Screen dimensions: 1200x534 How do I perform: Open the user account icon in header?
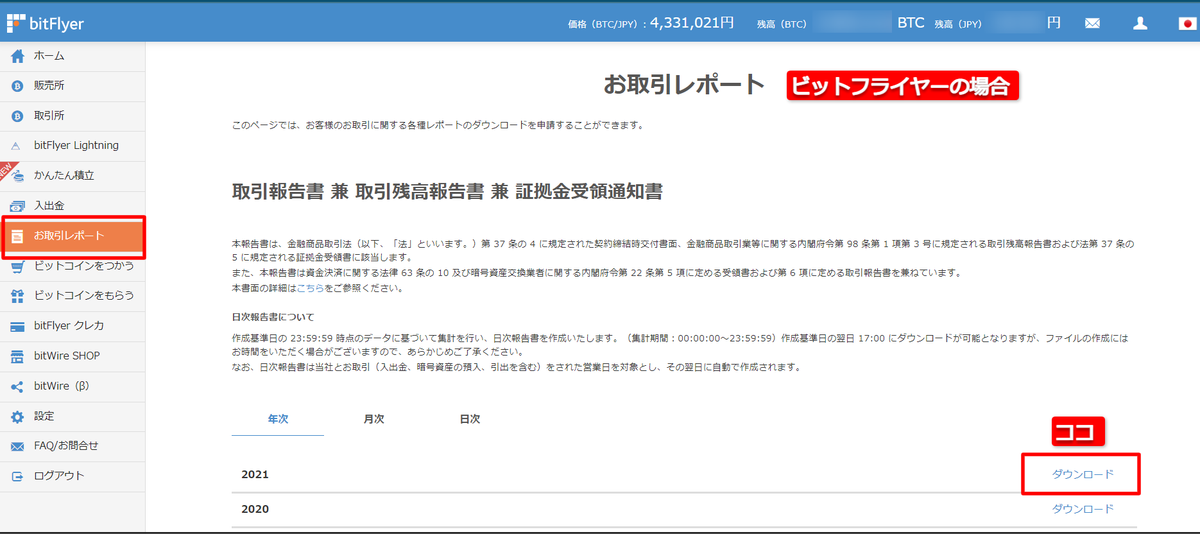point(1140,23)
